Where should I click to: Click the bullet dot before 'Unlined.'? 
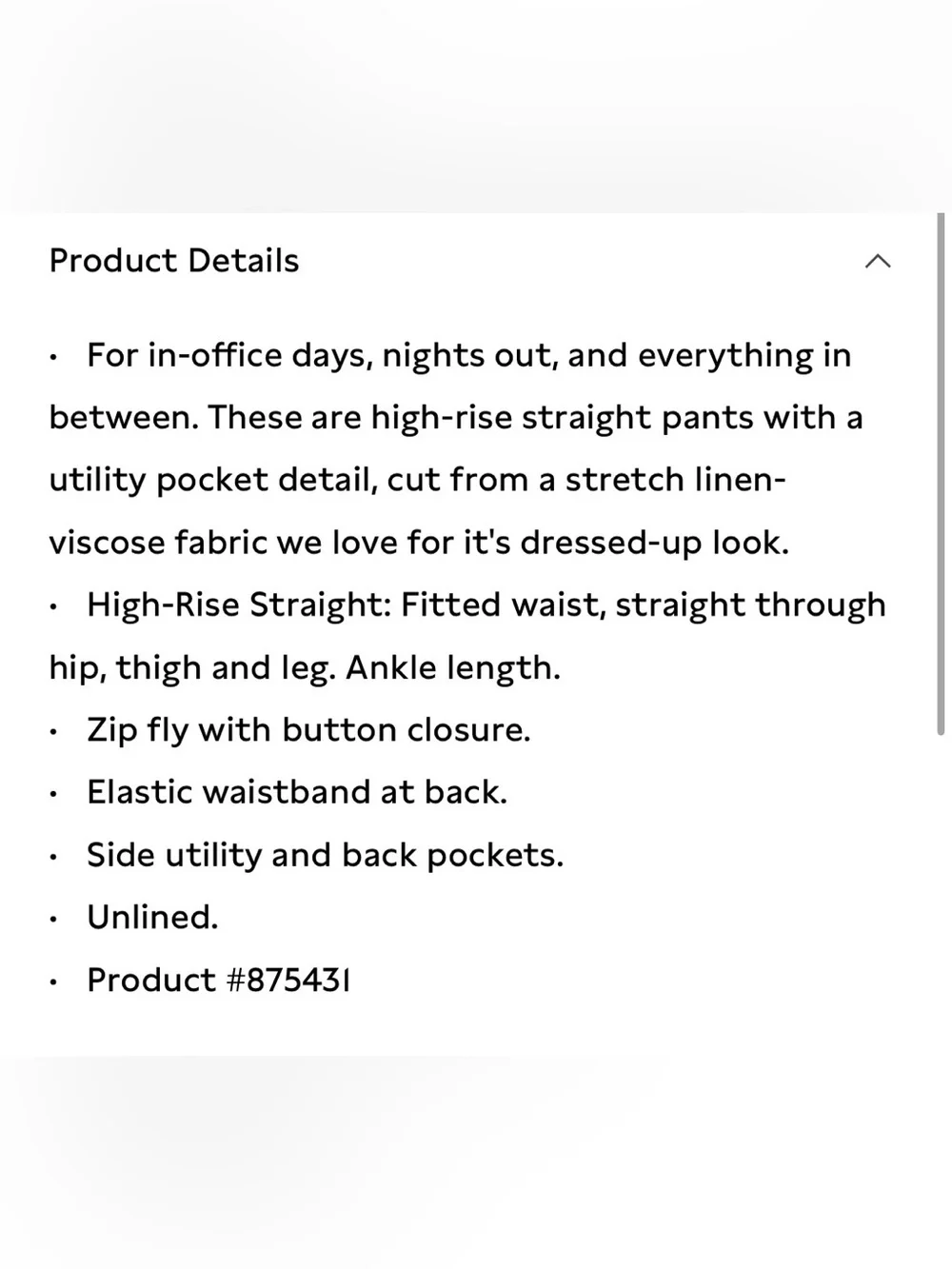[55, 920]
